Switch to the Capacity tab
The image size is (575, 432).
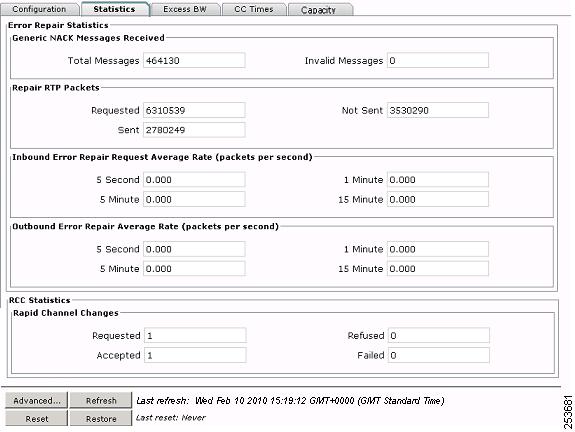[320, 10]
